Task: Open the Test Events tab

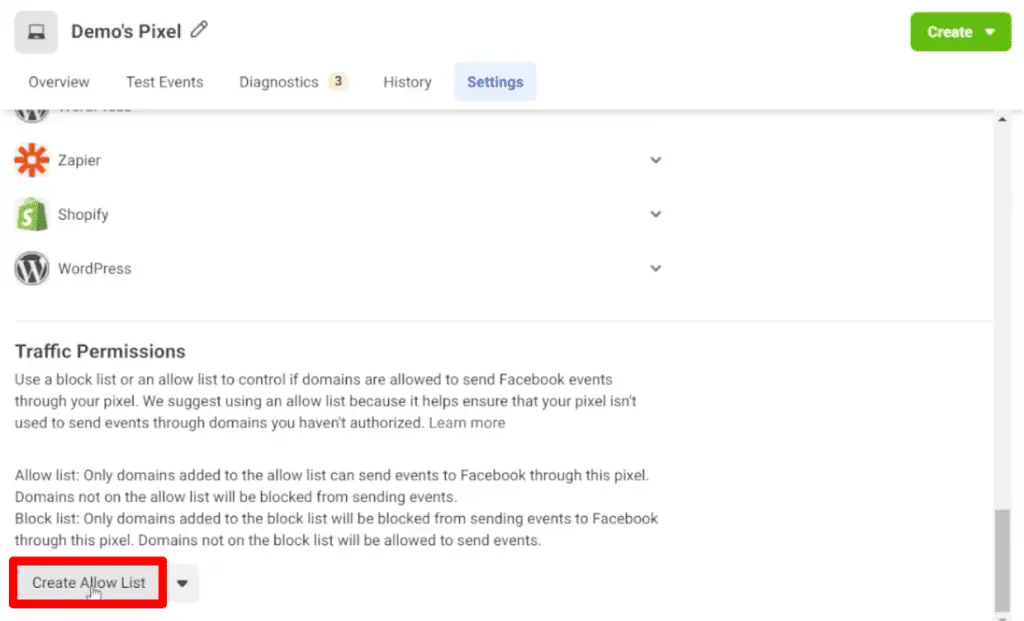Action: coord(164,82)
